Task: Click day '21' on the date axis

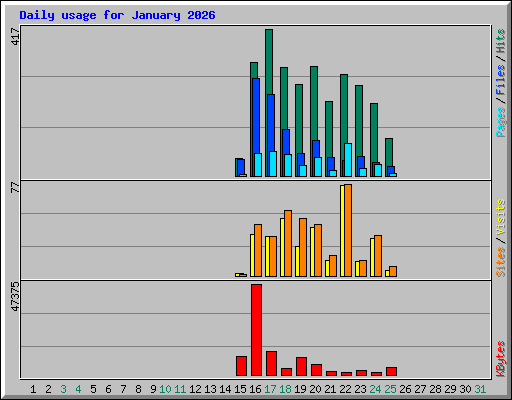Action: (330, 389)
